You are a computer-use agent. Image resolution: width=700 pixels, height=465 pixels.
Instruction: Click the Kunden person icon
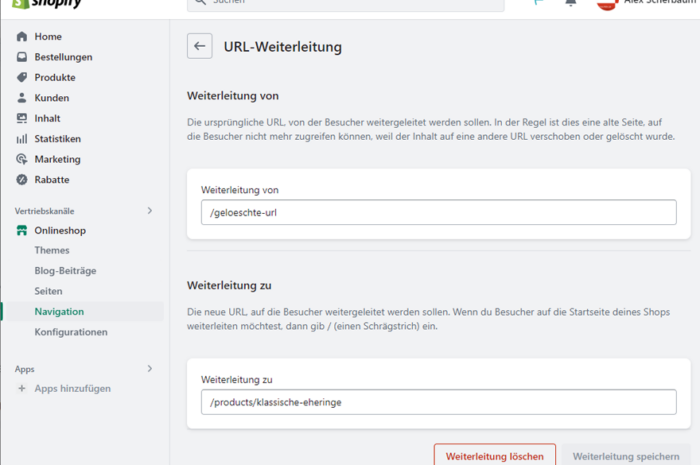[x=22, y=98]
